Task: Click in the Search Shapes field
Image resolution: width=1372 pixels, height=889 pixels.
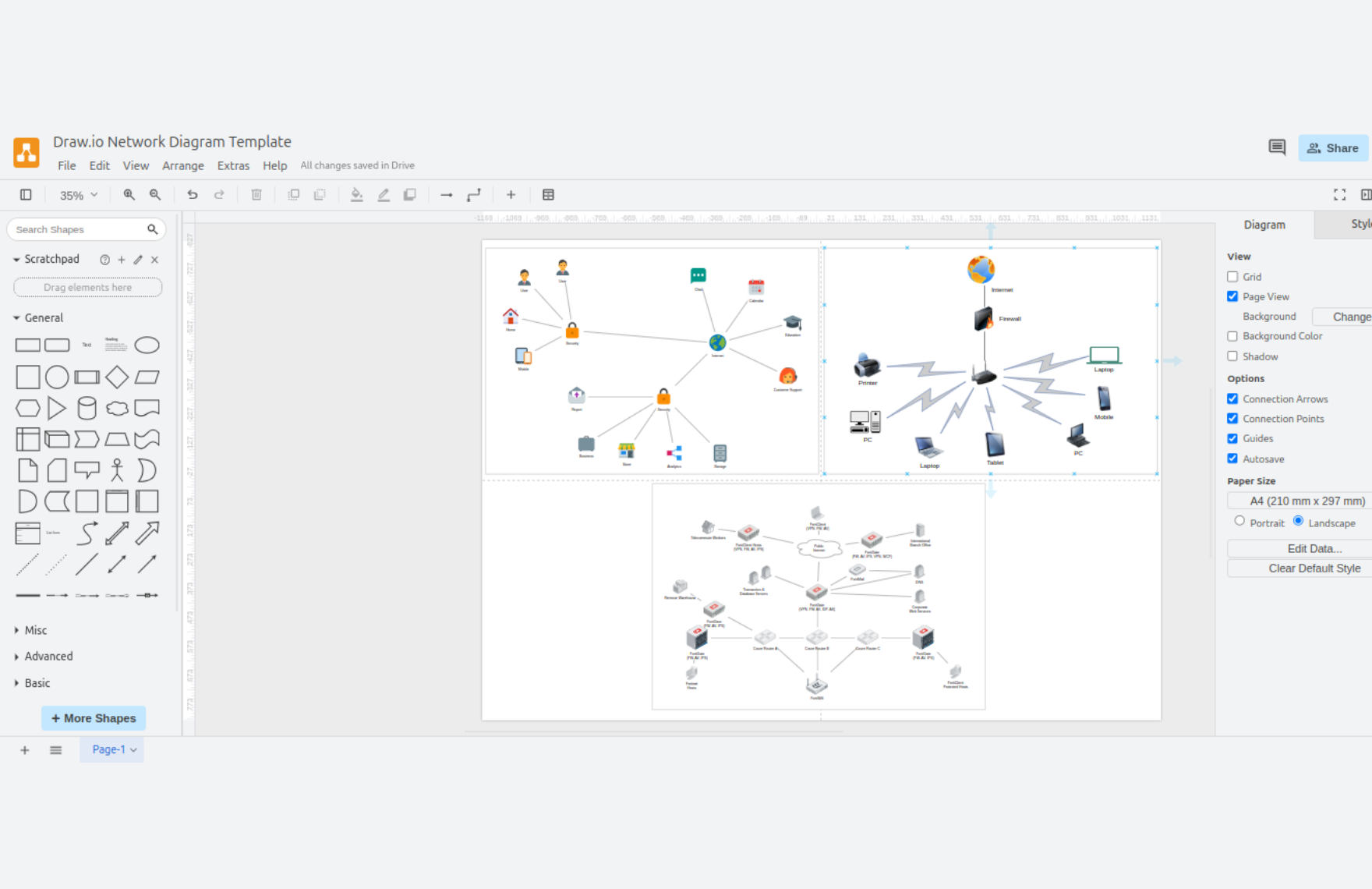Action: tap(78, 229)
